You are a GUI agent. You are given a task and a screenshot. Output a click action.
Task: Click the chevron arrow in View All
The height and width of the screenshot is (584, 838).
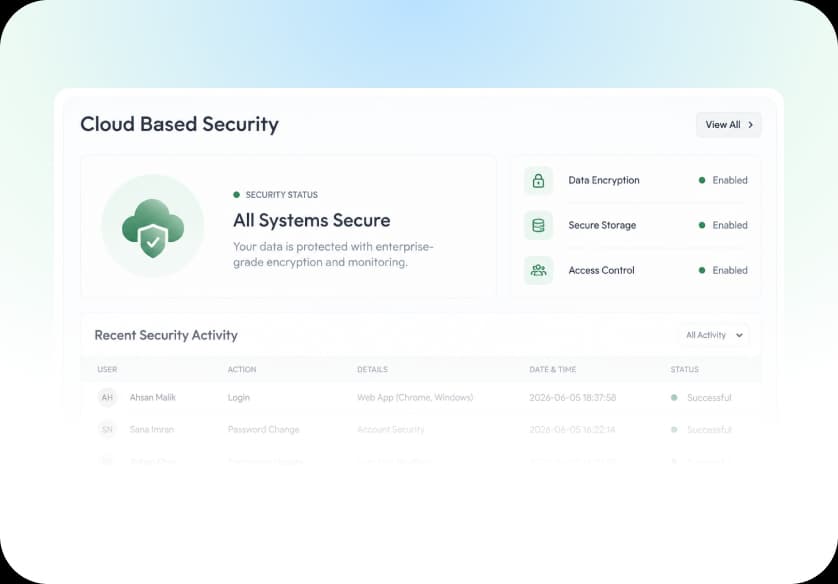tap(750, 124)
